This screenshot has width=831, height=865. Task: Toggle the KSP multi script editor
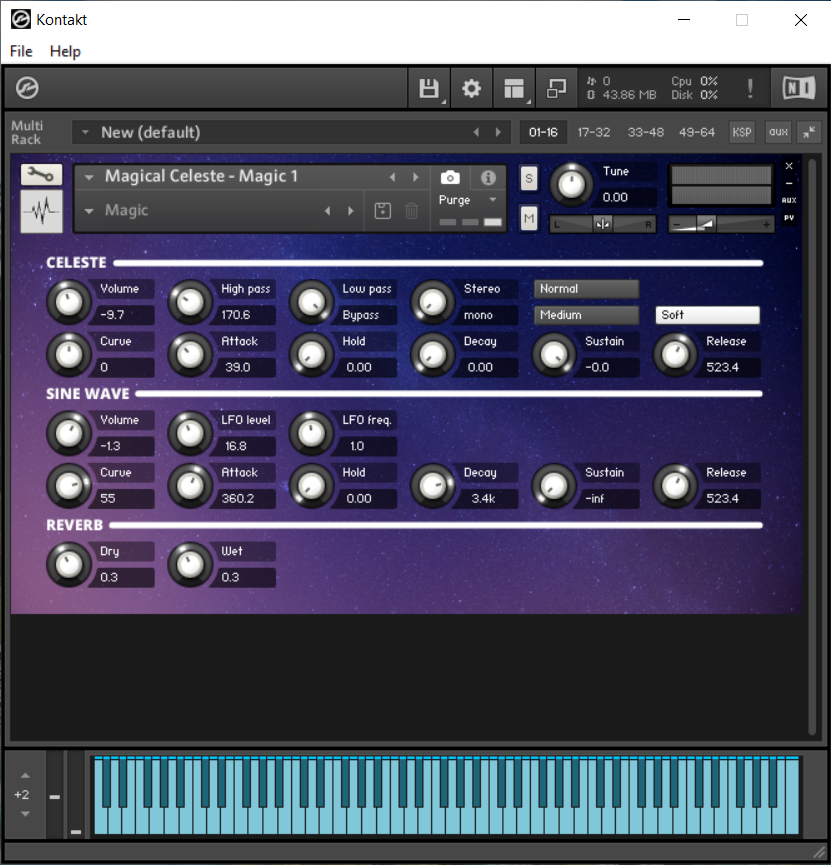(x=742, y=132)
